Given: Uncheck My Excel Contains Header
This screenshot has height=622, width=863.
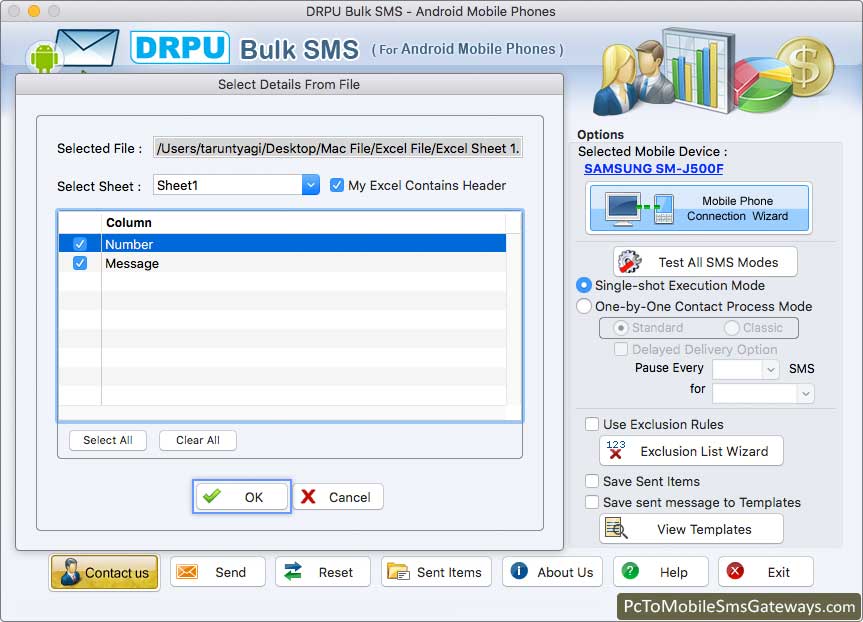Looking at the screenshot, I should tap(337, 185).
